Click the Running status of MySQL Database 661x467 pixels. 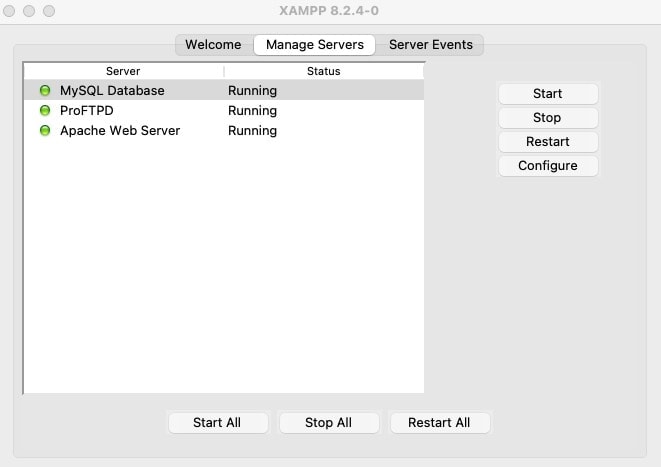[x=253, y=91]
